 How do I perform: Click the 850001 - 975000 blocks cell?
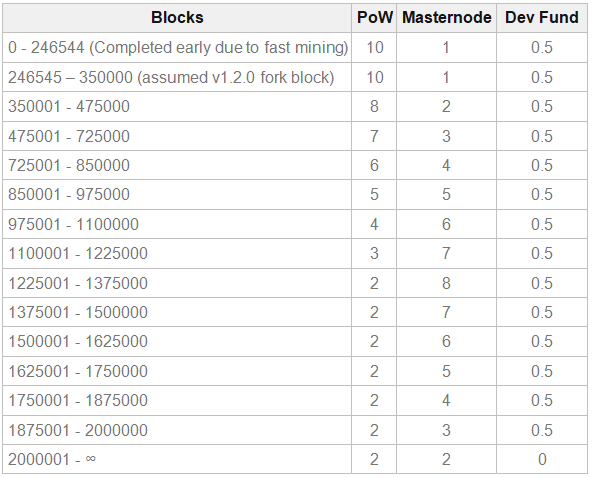coord(177,194)
